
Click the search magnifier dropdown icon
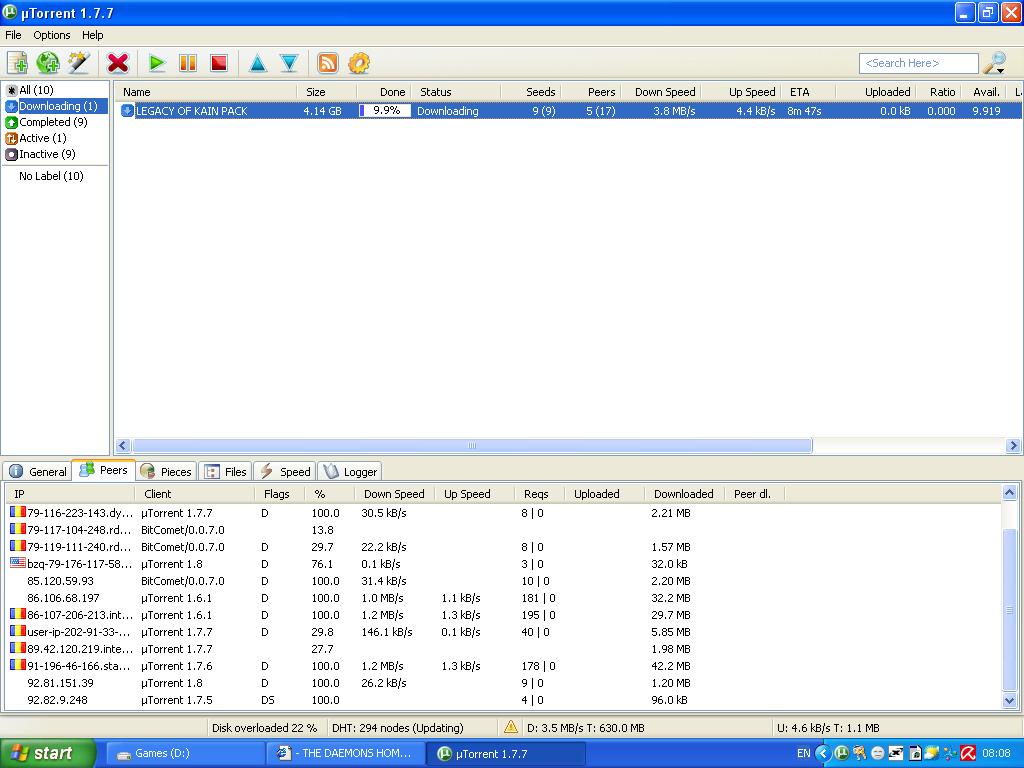pyautogui.click(x=995, y=63)
